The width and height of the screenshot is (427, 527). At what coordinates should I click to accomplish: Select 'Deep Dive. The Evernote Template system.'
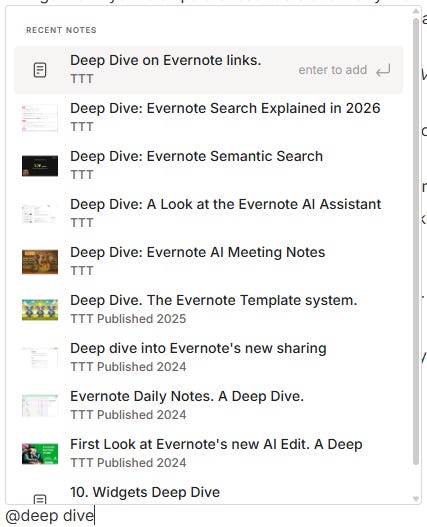[208, 310]
